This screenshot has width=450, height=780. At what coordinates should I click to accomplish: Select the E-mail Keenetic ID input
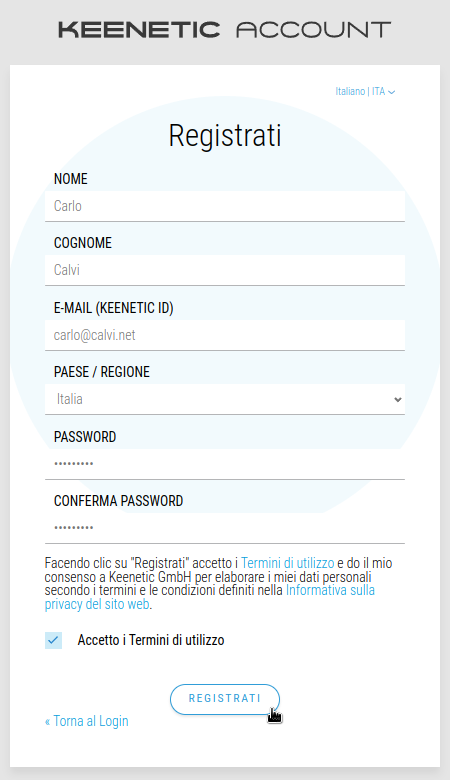point(225,335)
